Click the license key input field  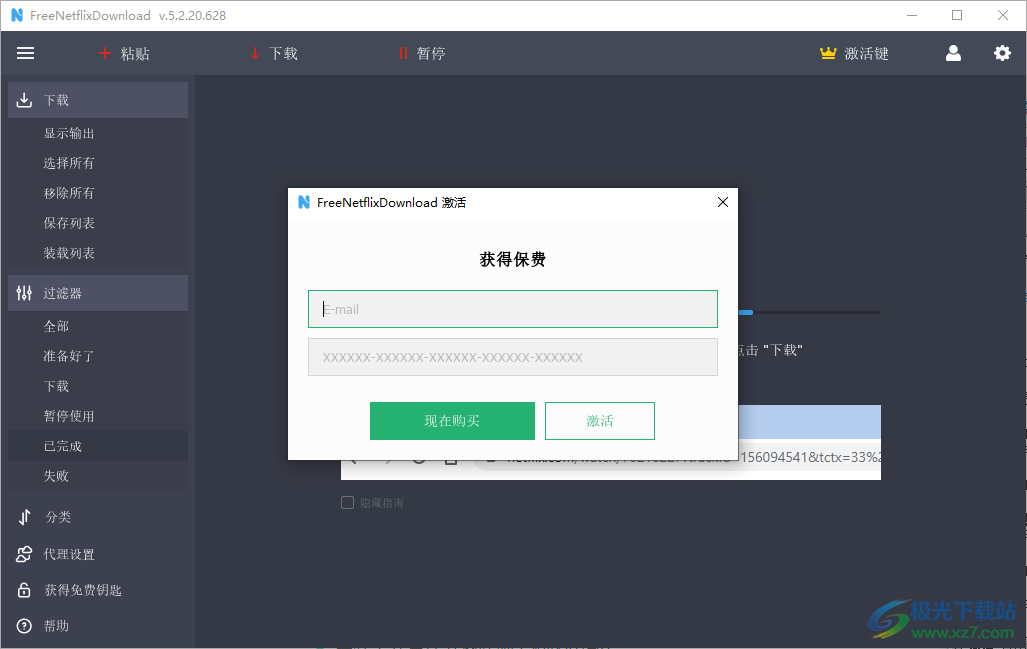point(513,357)
